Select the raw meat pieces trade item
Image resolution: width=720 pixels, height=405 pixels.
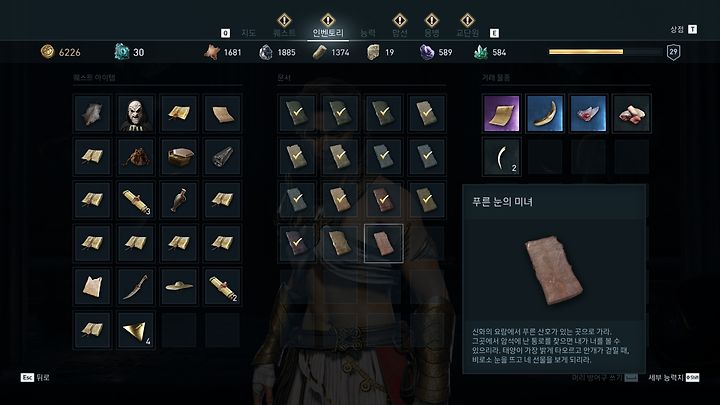631,113
